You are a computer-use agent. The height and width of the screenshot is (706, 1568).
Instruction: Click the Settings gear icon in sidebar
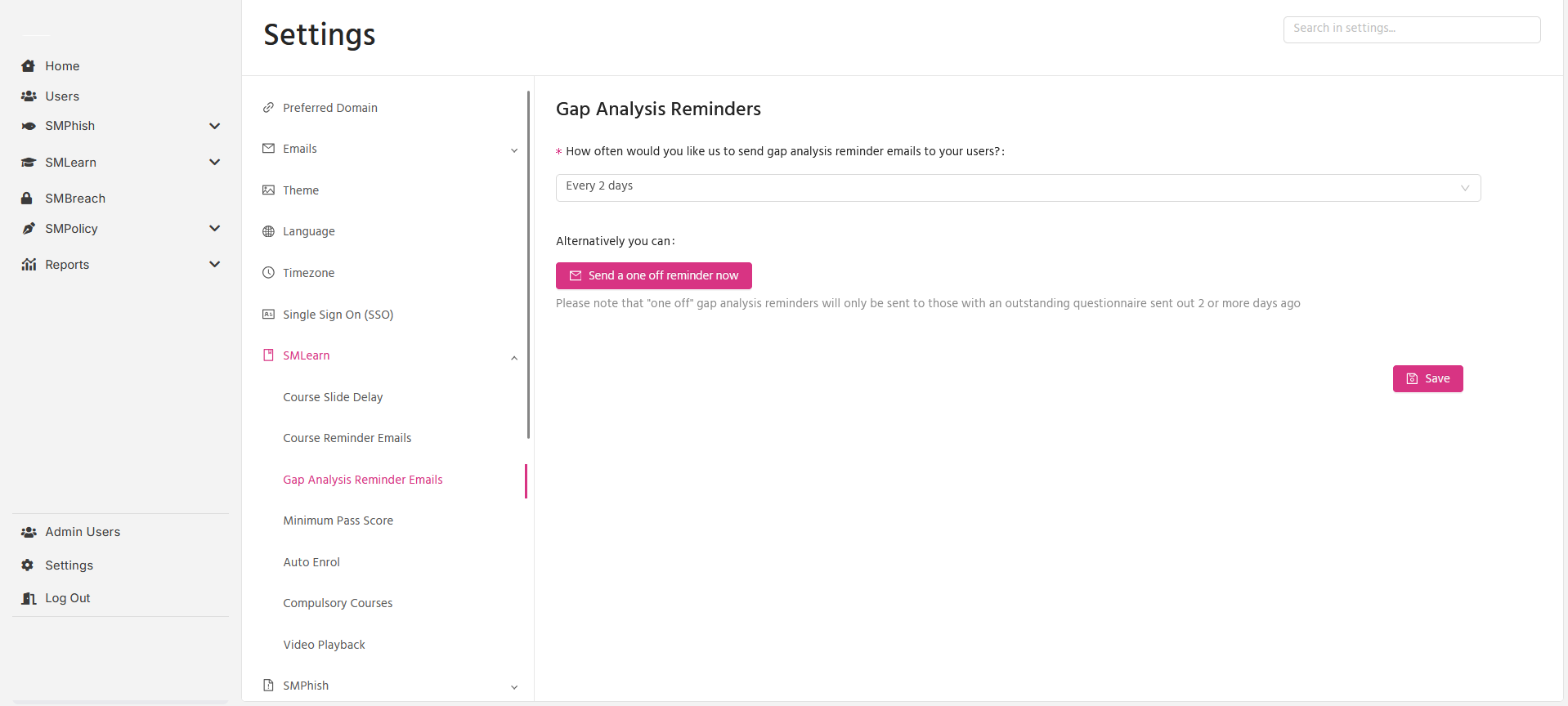[28, 565]
